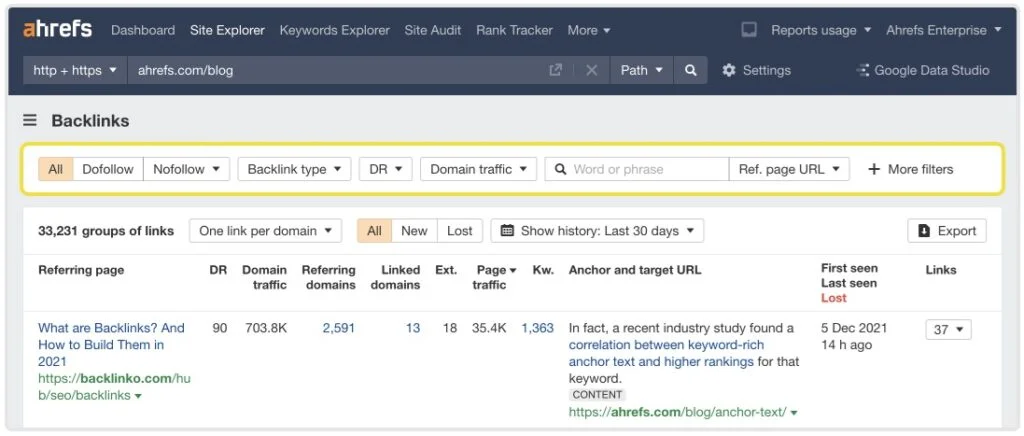Click 33,231 groups of links text
Image resolution: width=1024 pixels, height=436 pixels.
tap(106, 230)
